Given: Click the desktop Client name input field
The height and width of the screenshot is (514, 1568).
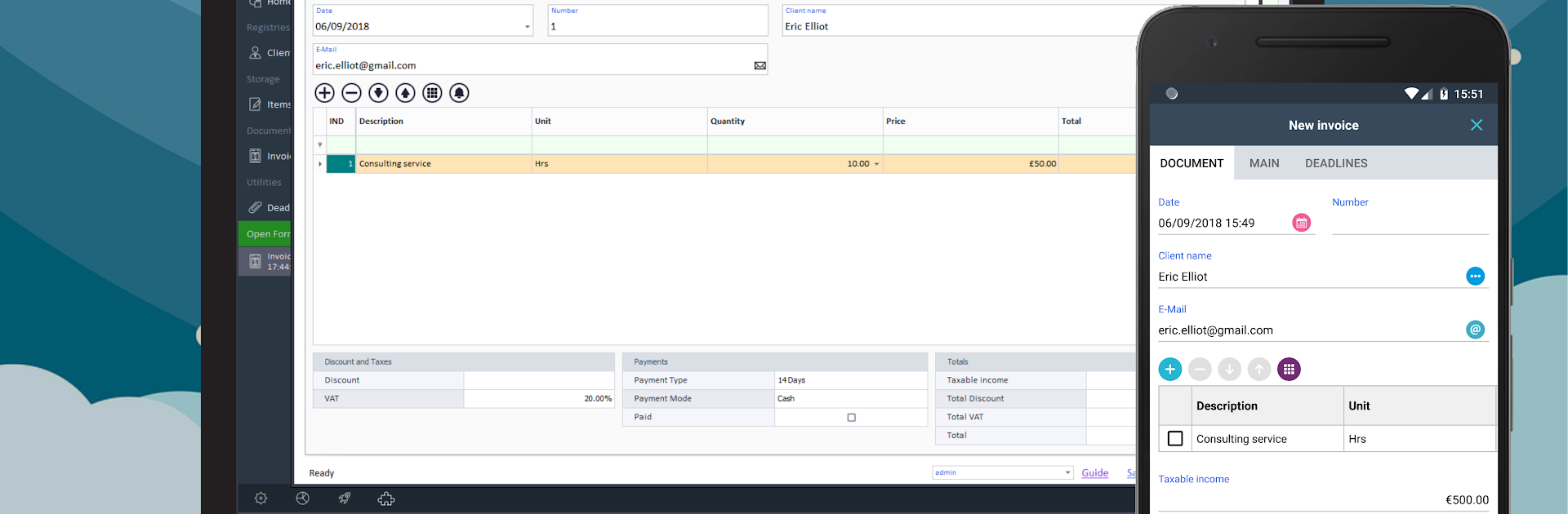Looking at the screenshot, I should [x=955, y=27].
